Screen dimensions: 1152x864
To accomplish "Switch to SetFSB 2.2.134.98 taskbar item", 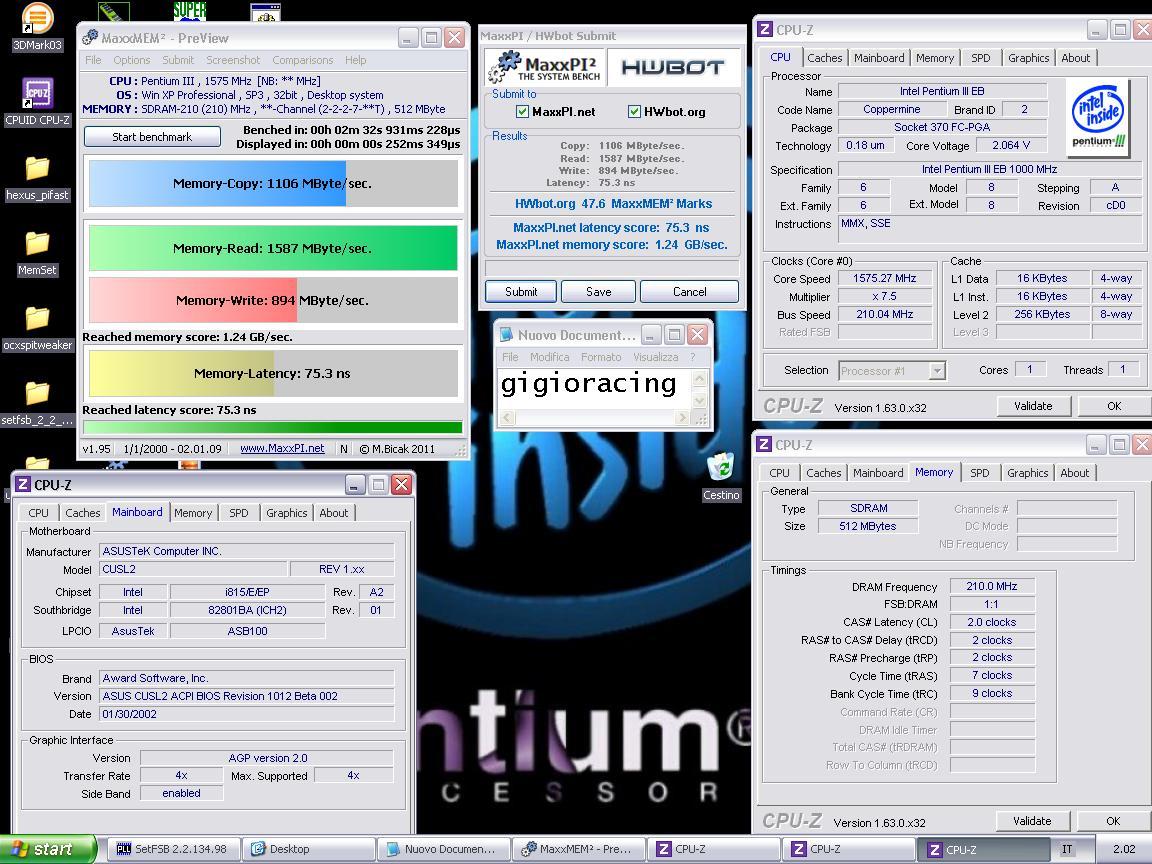I will click(x=173, y=849).
